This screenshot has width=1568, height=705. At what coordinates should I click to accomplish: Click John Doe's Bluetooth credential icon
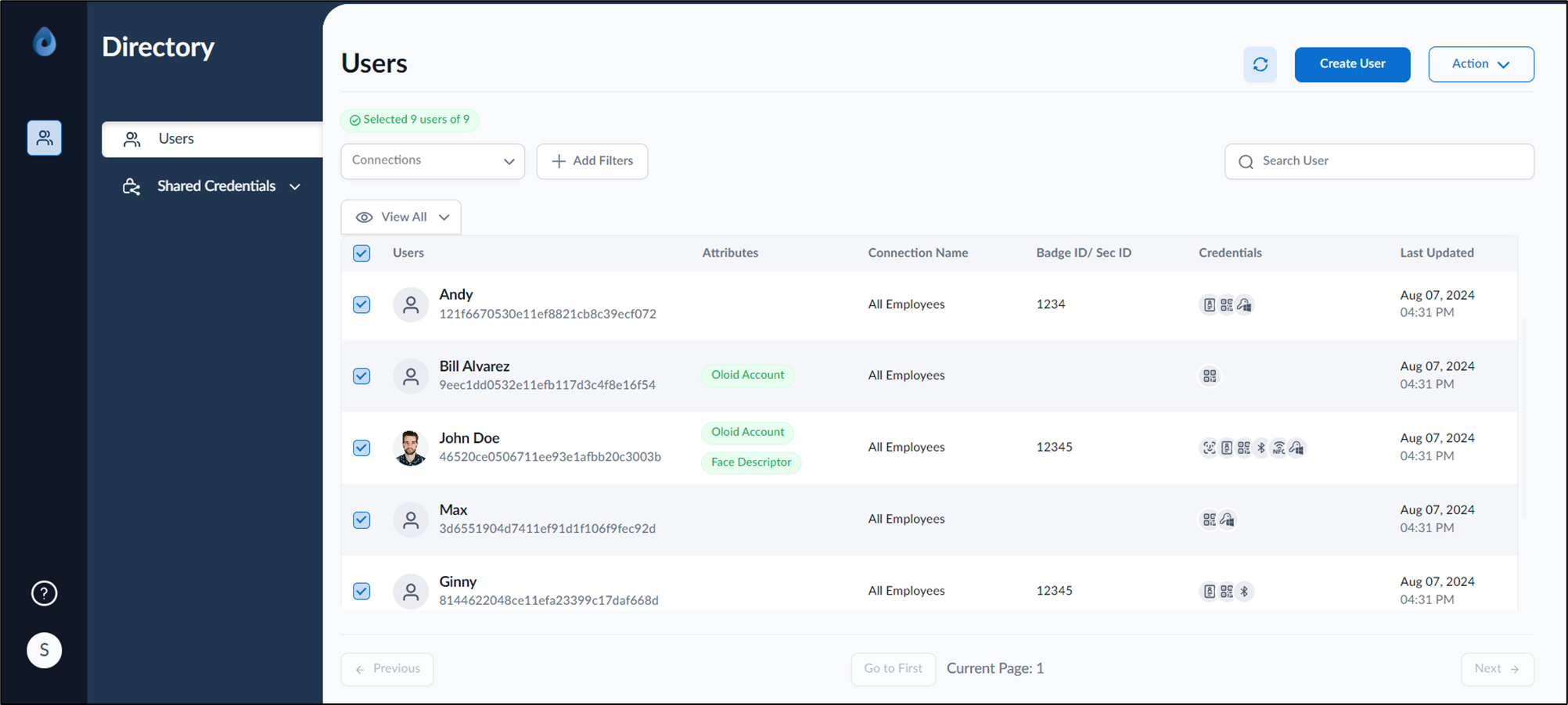pos(1261,448)
